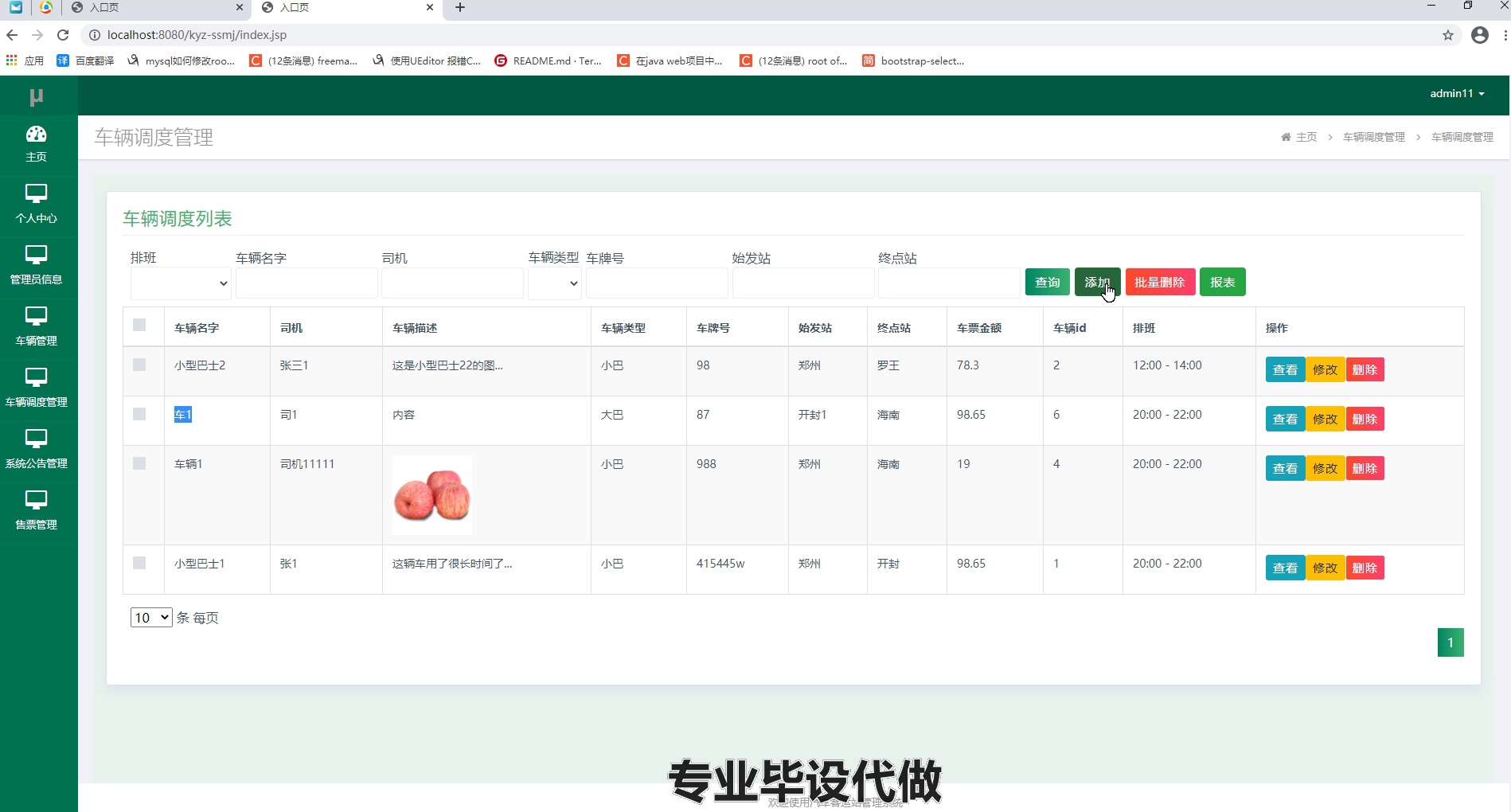The image size is (1511, 812).
Task: Open the 主页 sidebar icon
Action: [x=36, y=143]
